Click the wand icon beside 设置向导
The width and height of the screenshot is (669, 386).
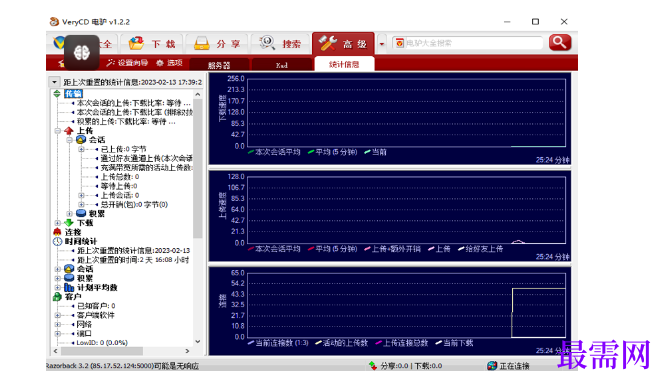111,63
